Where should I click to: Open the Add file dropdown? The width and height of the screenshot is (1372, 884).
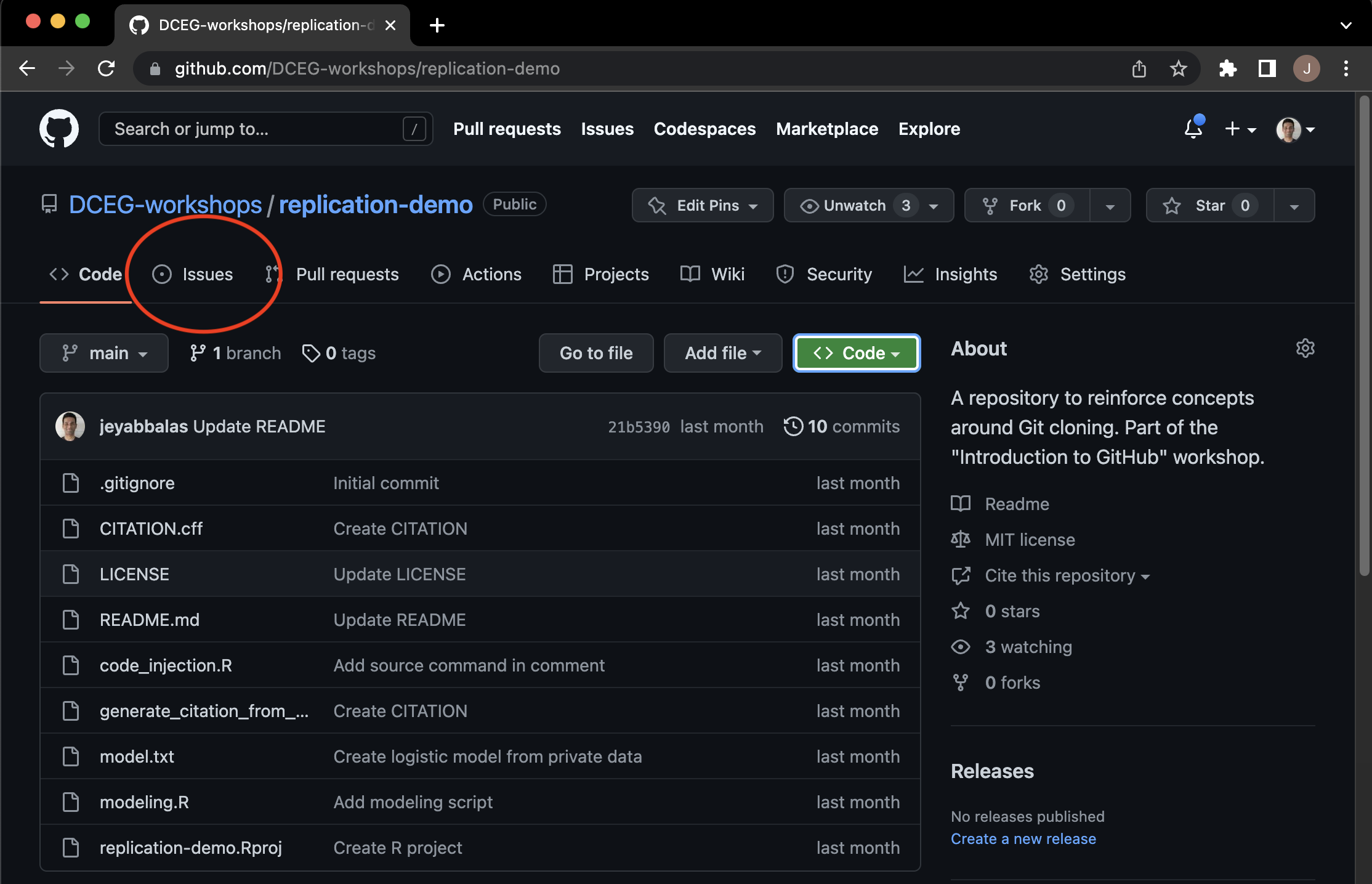pyautogui.click(x=723, y=353)
